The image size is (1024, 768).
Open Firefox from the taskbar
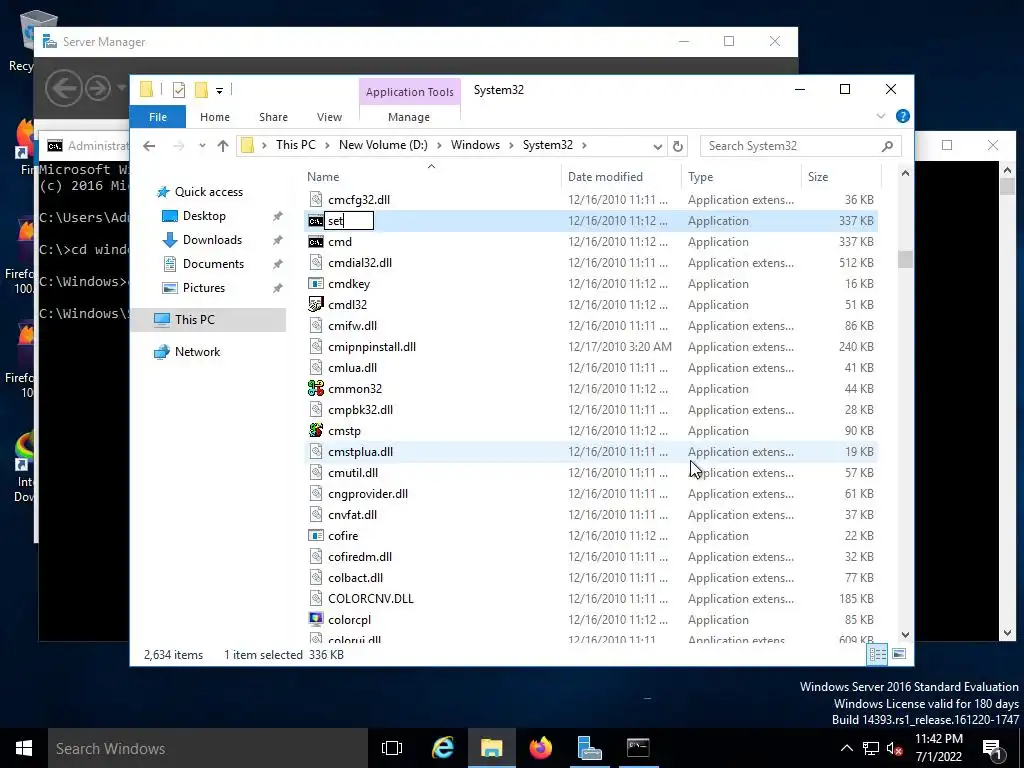coord(541,748)
